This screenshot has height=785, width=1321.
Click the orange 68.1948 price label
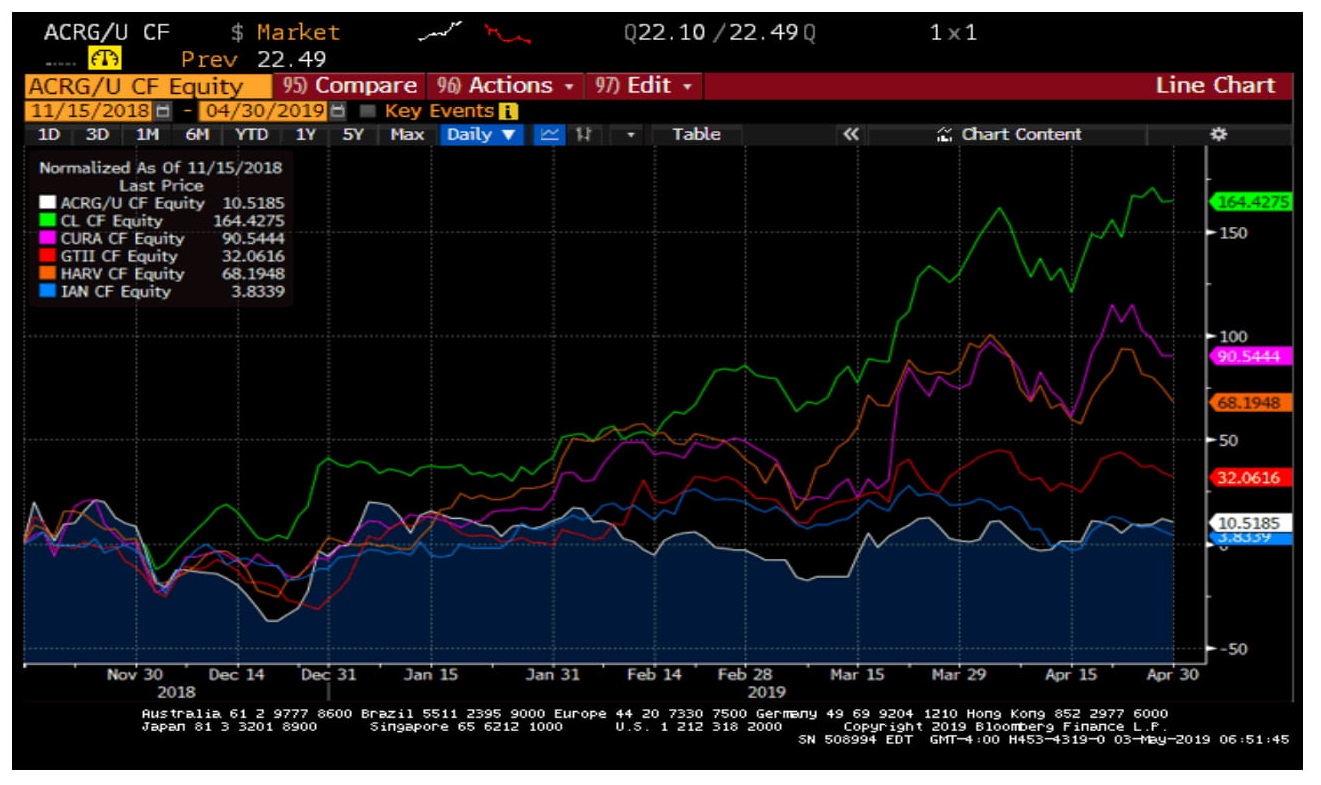[x=1251, y=402]
